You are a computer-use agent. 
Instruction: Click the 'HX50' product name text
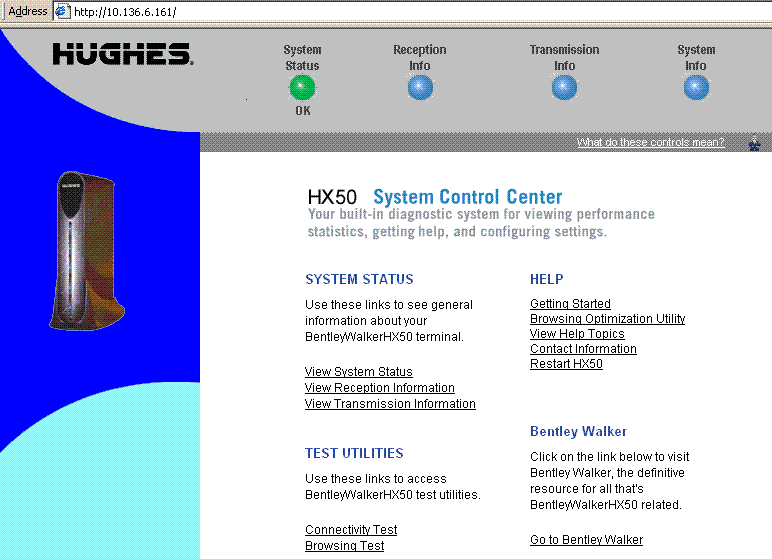[332, 197]
